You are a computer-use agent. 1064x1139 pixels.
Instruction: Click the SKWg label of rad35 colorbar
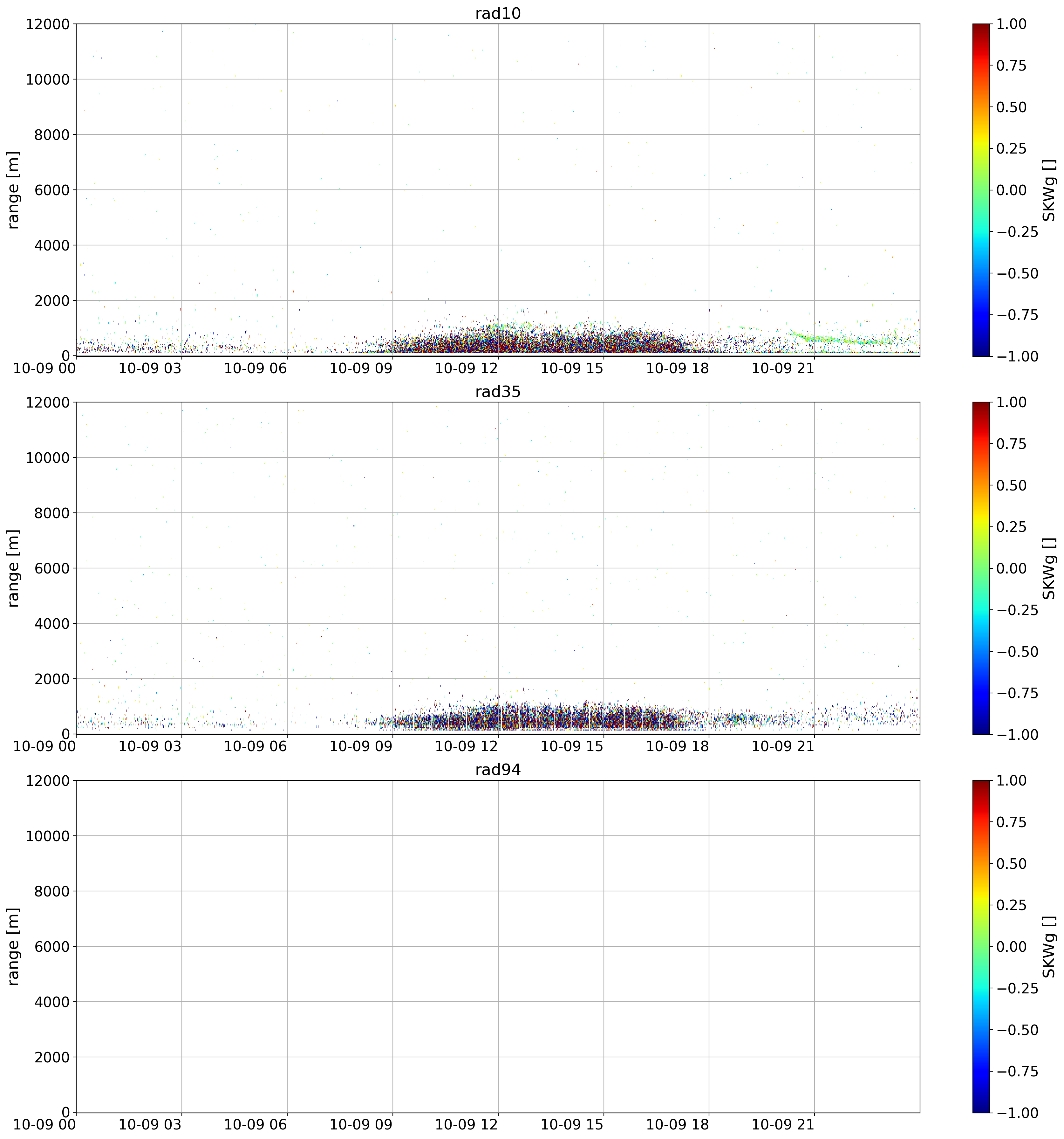pos(1048,568)
